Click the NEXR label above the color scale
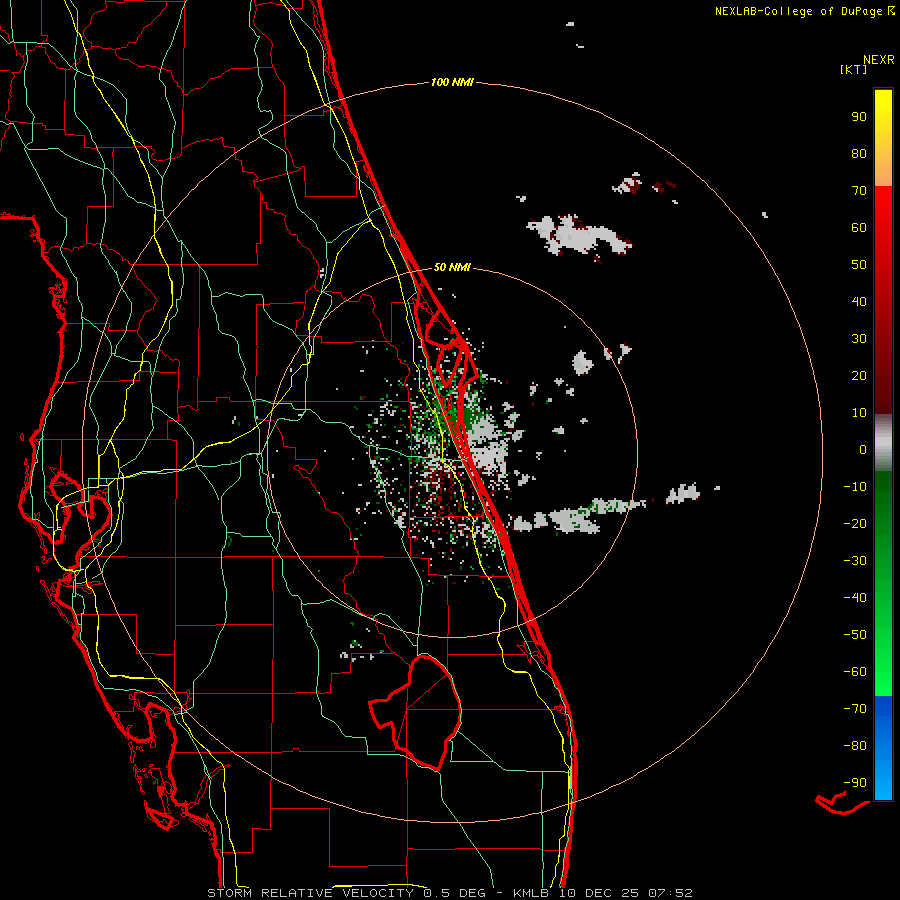 click(x=879, y=60)
